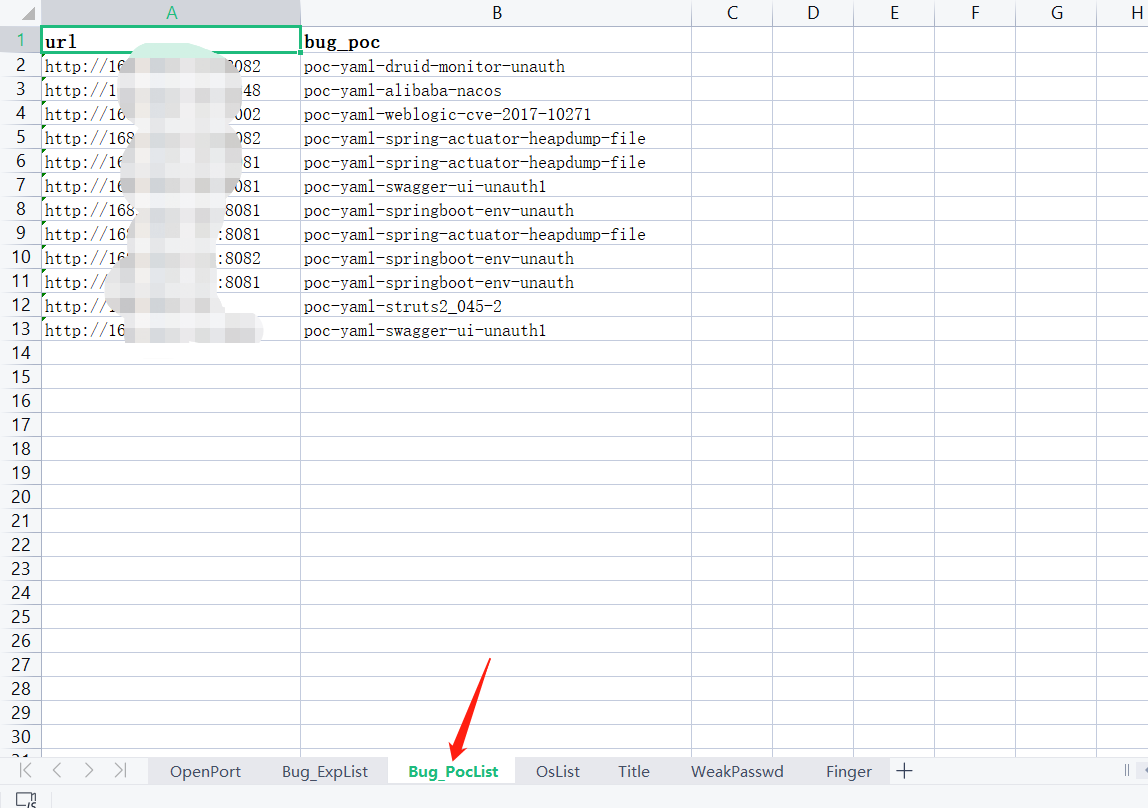Switch to the Title sheet tab

[633, 771]
